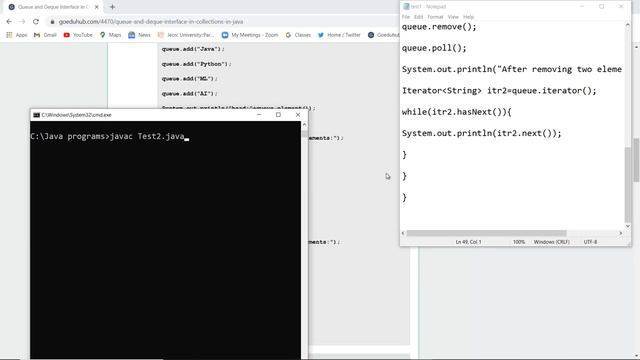Open the Apps bookmark
640x360 pixels.
[x=17, y=35]
